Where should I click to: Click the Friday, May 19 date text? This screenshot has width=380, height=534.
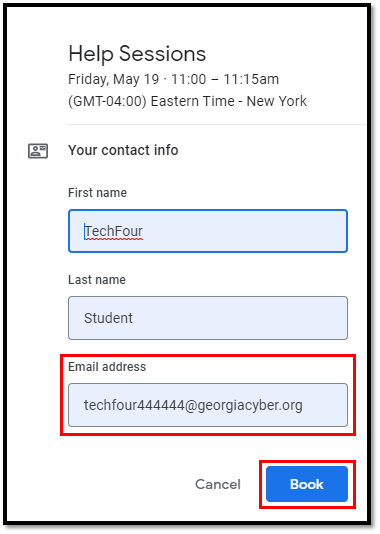click(x=113, y=80)
